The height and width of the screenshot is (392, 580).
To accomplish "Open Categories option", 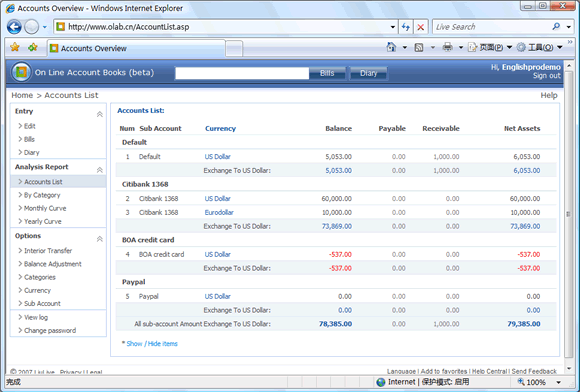I will pyautogui.click(x=40, y=277).
